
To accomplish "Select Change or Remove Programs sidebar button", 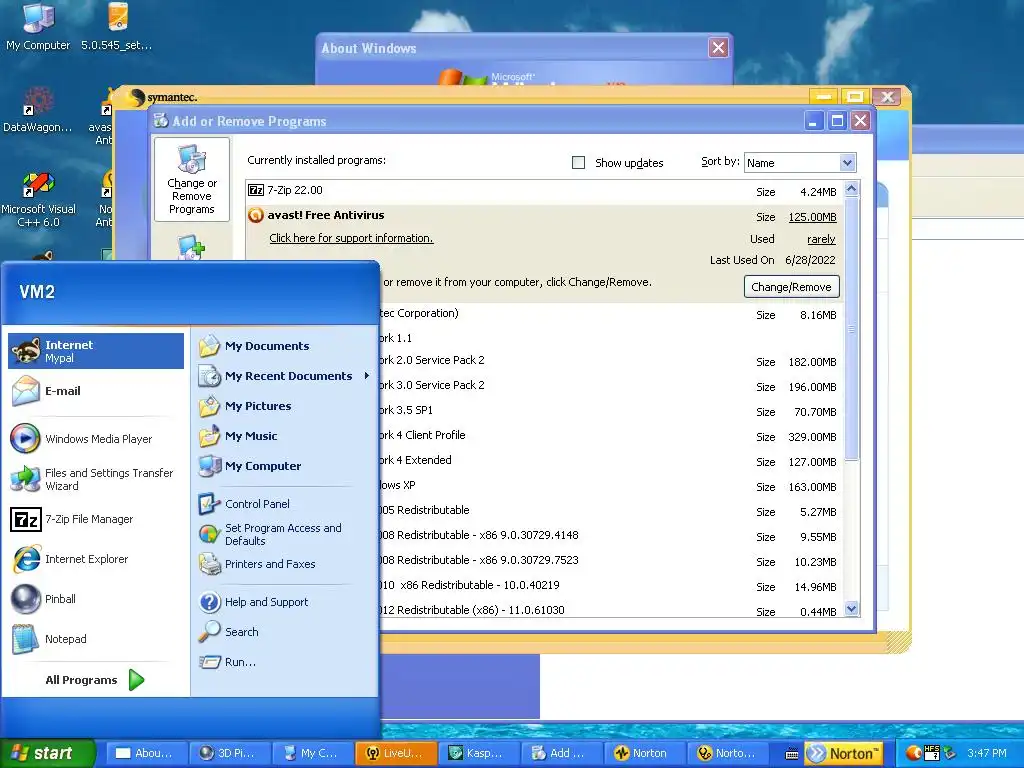I will (192, 180).
